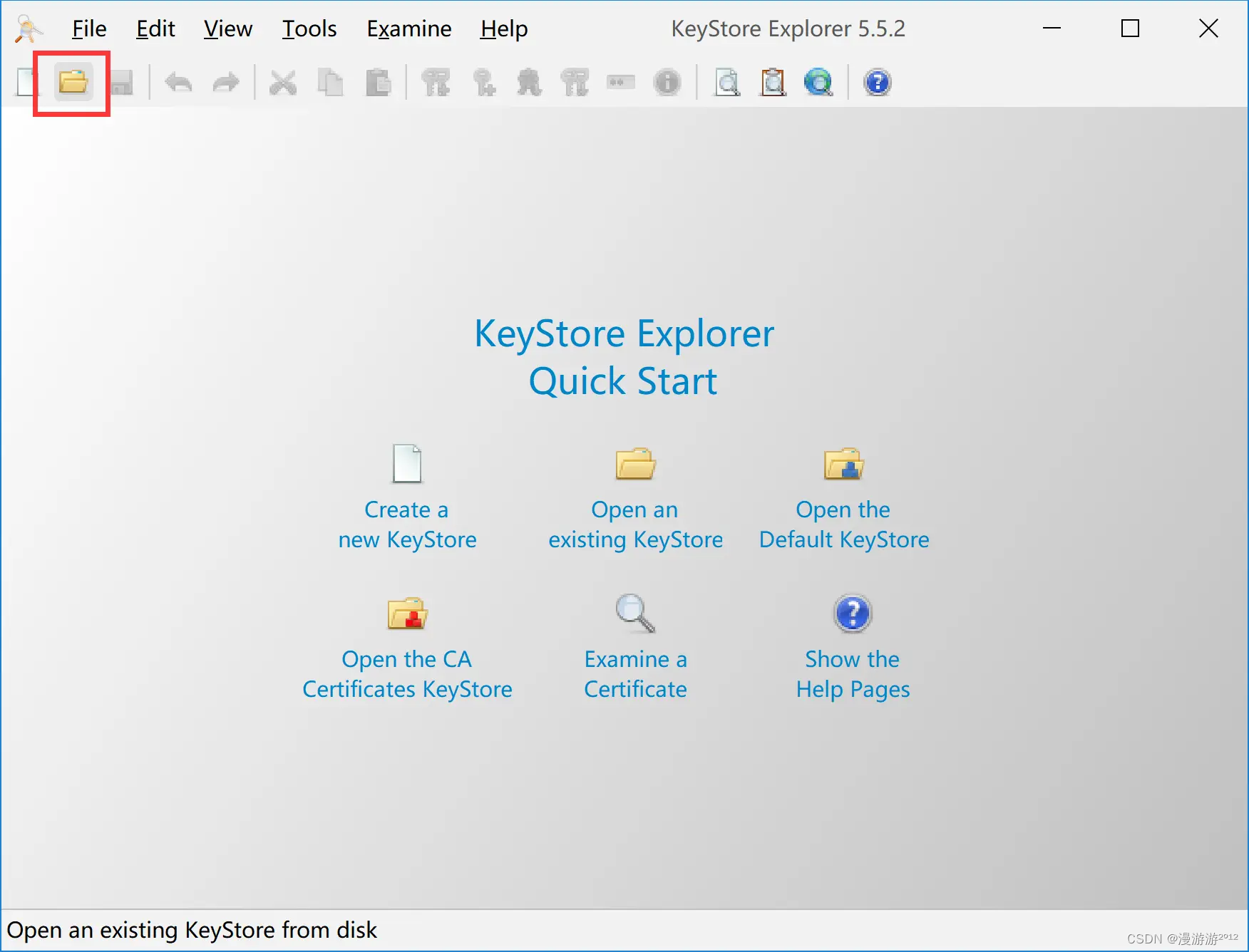Open the Help menu
Screen dimensions: 1249x952
point(504,29)
